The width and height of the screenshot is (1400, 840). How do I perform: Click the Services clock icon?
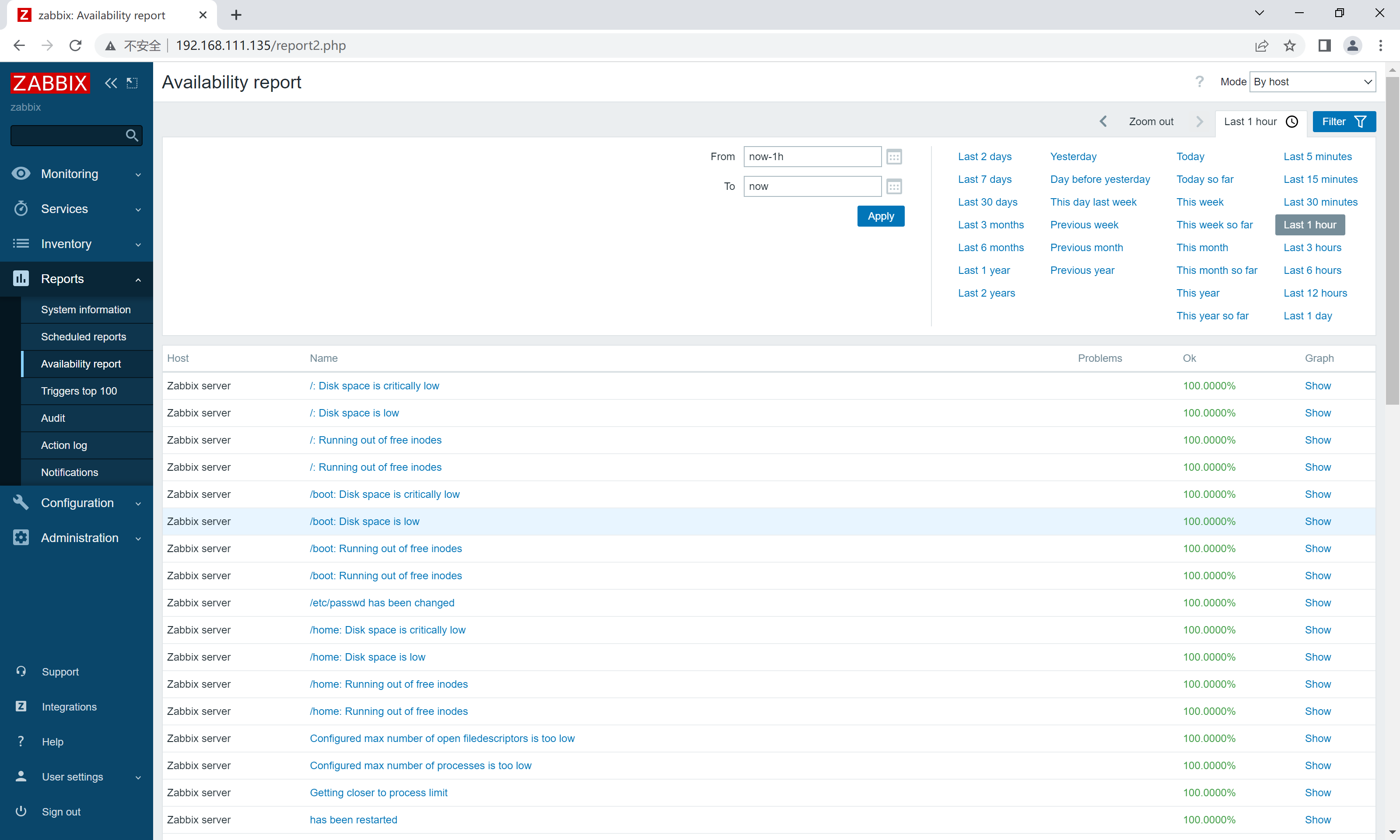(x=21, y=208)
